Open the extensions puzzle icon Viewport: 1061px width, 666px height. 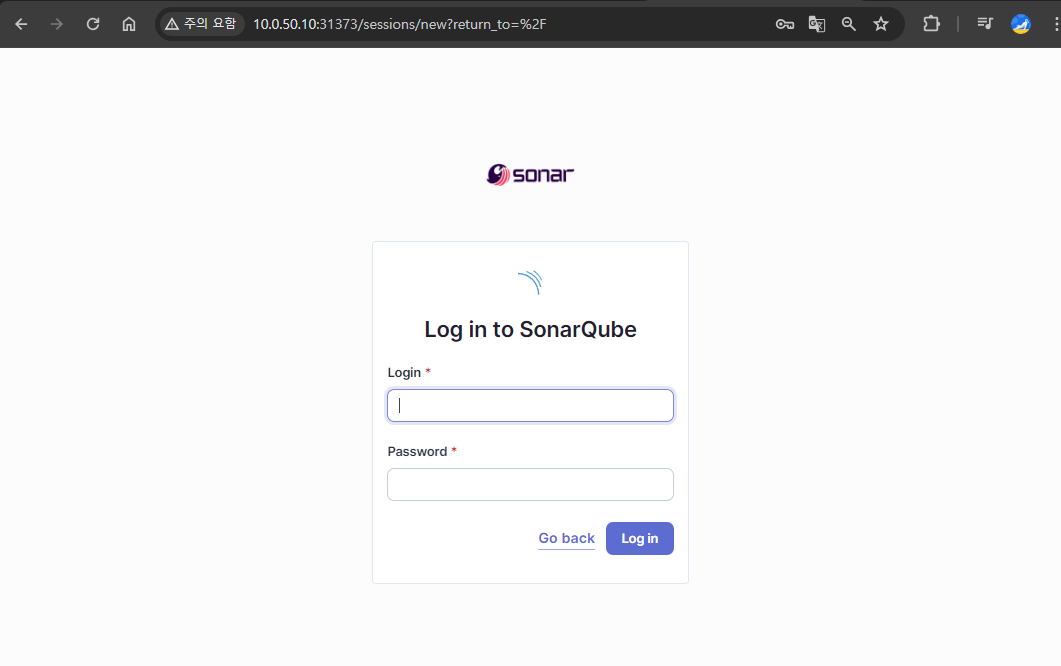(x=931, y=24)
